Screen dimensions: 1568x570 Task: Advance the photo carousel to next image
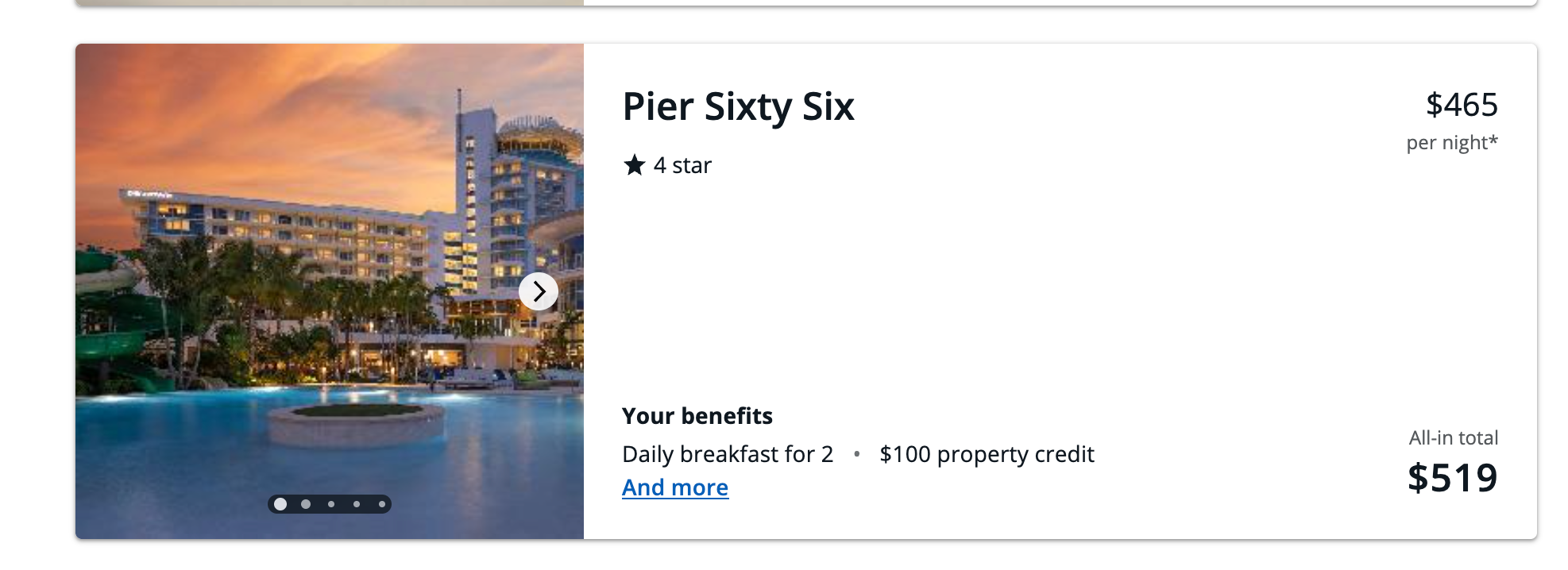tap(539, 291)
